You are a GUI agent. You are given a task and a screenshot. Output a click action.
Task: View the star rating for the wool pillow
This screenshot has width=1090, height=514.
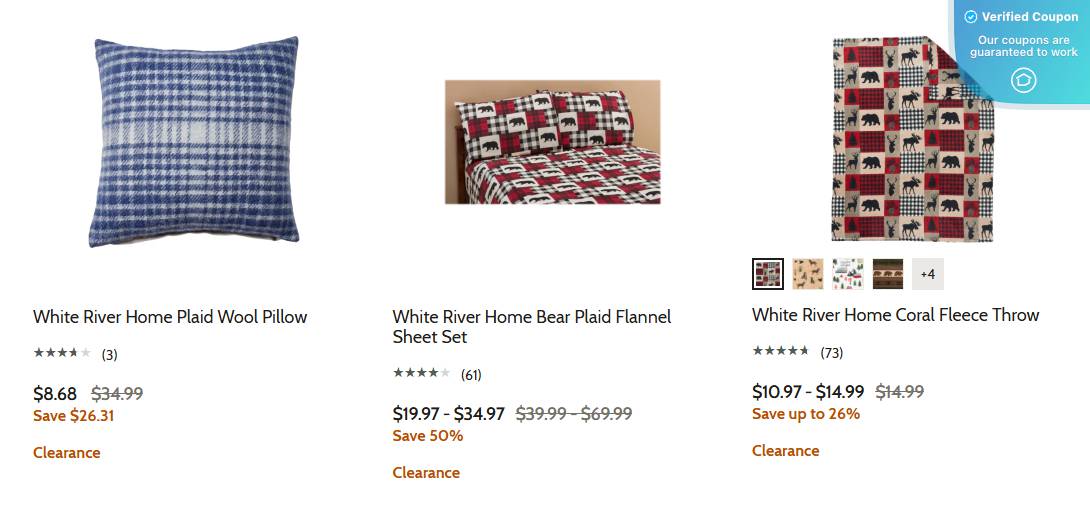[x=62, y=353]
